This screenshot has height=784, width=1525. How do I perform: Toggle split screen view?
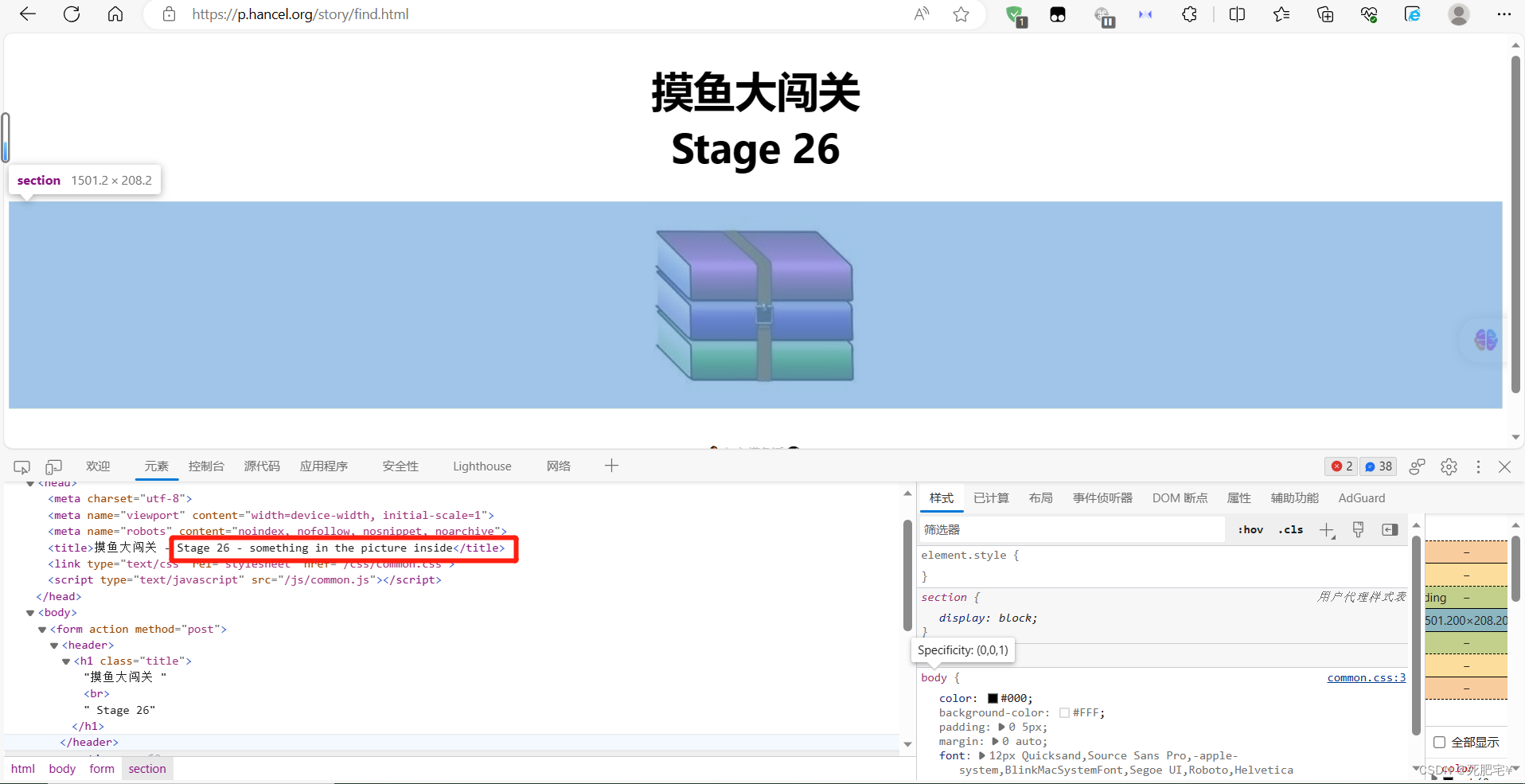click(1237, 14)
